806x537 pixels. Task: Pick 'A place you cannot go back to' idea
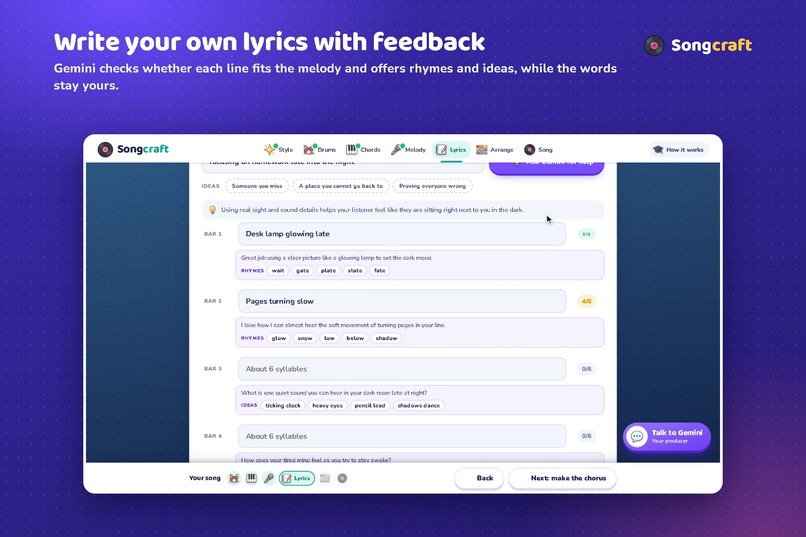click(340, 186)
